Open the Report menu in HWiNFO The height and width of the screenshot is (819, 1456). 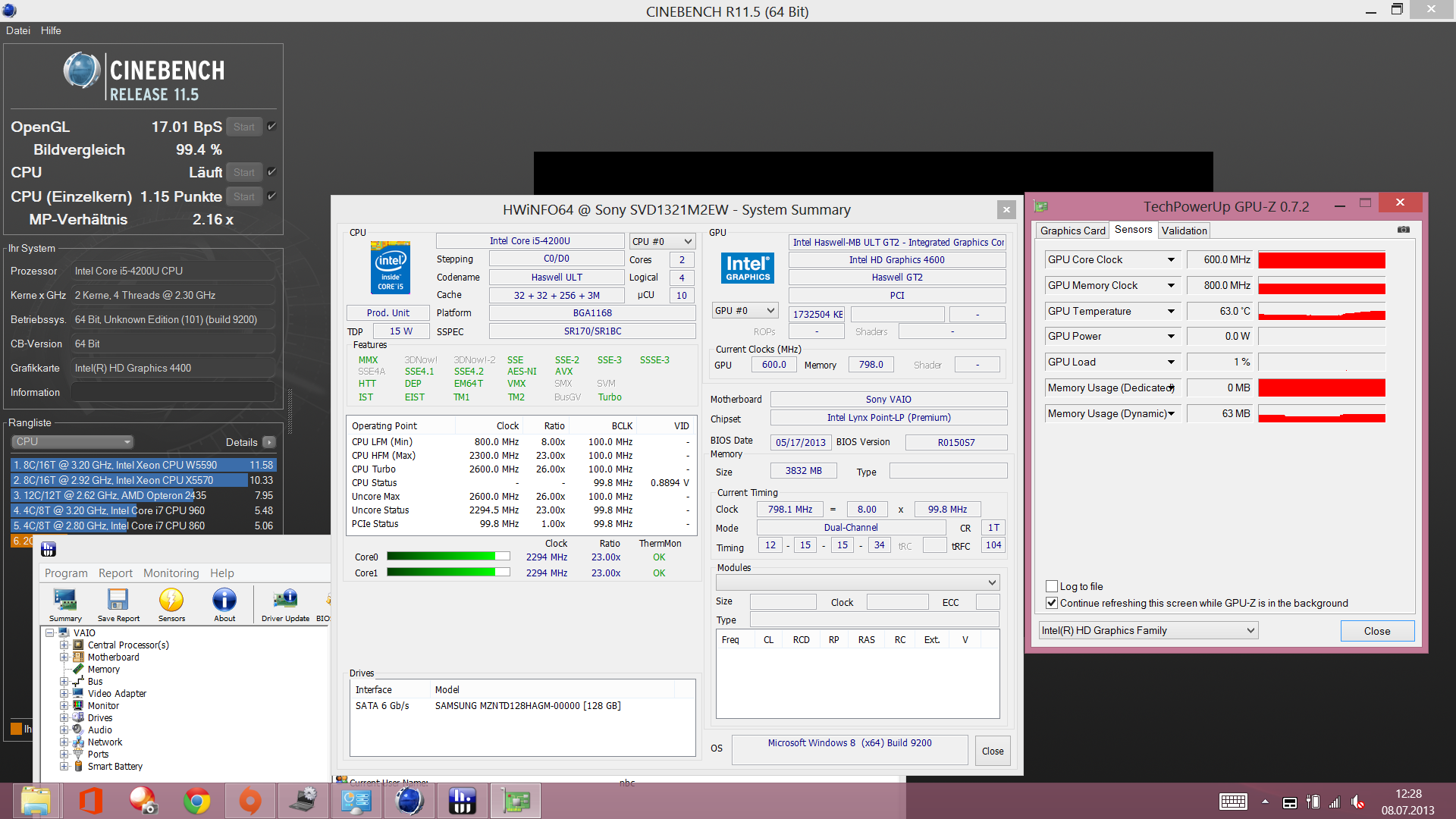[115, 573]
